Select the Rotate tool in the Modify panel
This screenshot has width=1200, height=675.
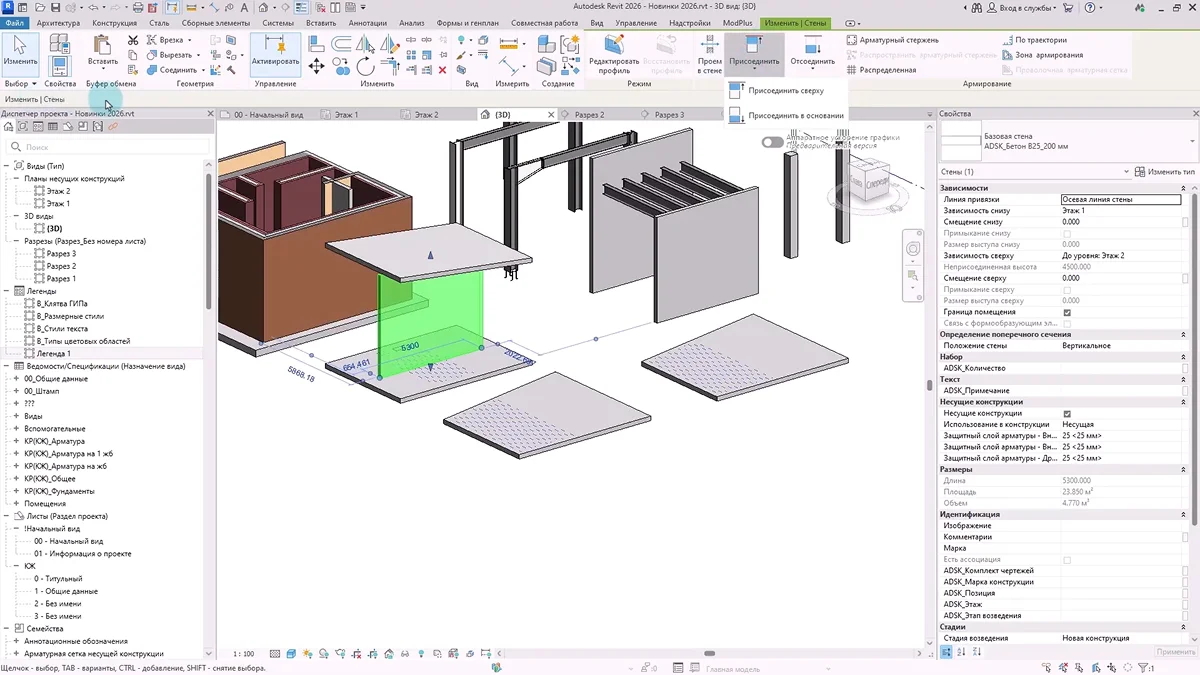pos(366,66)
